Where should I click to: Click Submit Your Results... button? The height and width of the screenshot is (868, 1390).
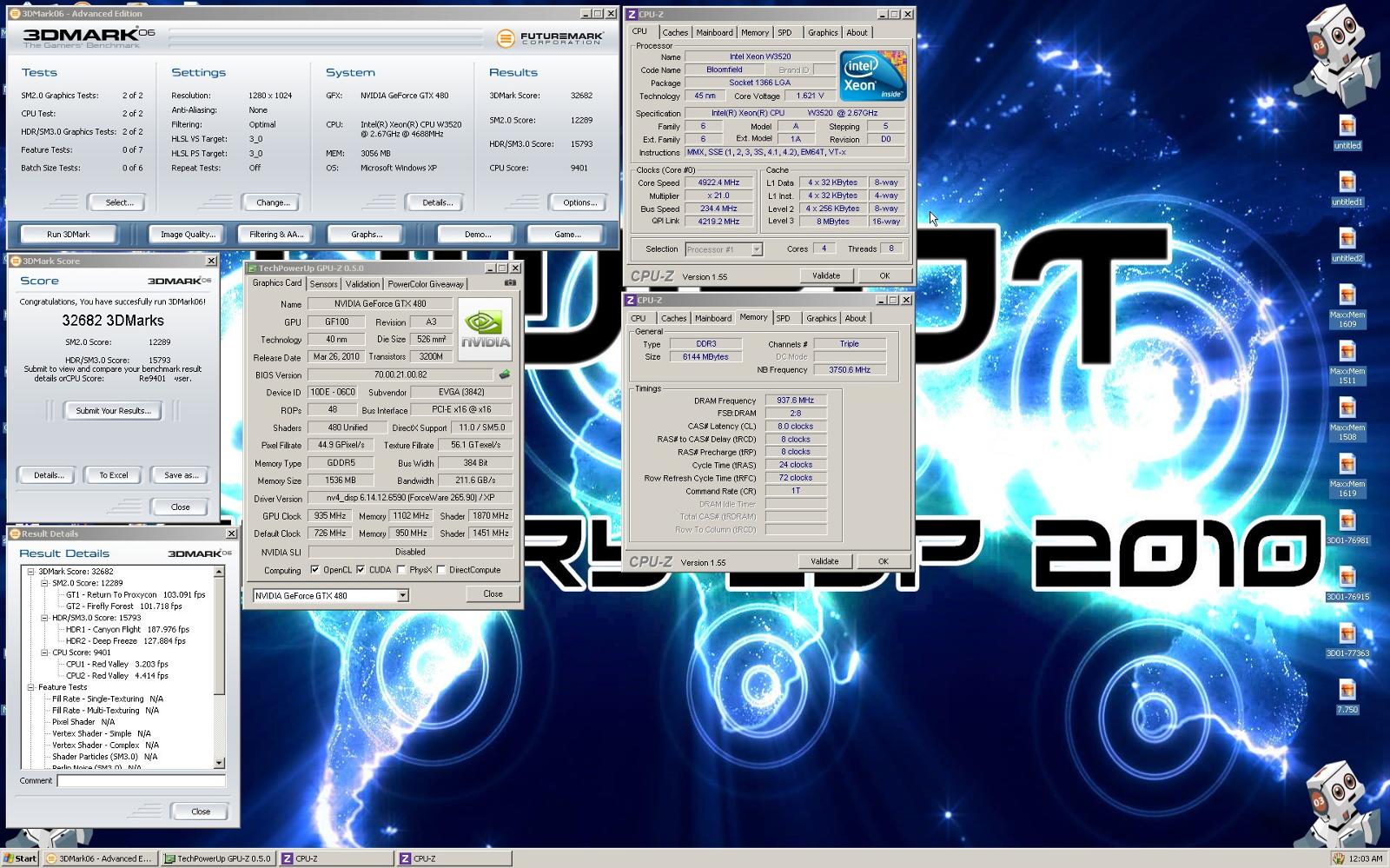[113, 411]
